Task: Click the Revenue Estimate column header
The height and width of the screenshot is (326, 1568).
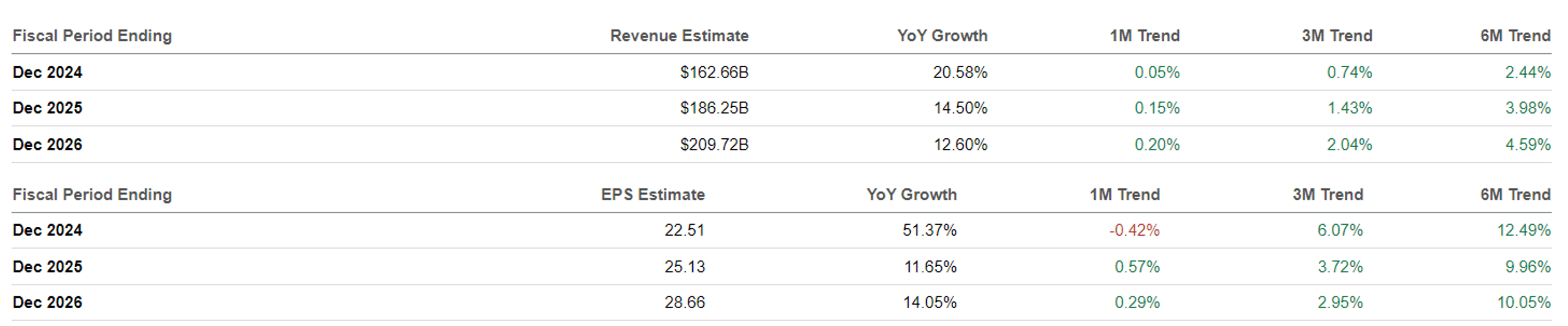Action: 679,36
